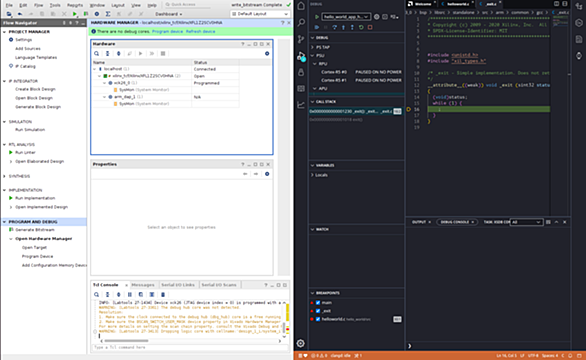Click the red Stop debugging icon
Image resolution: width=586 pixels, height=360 pixels.
pyautogui.click(x=370, y=27)
